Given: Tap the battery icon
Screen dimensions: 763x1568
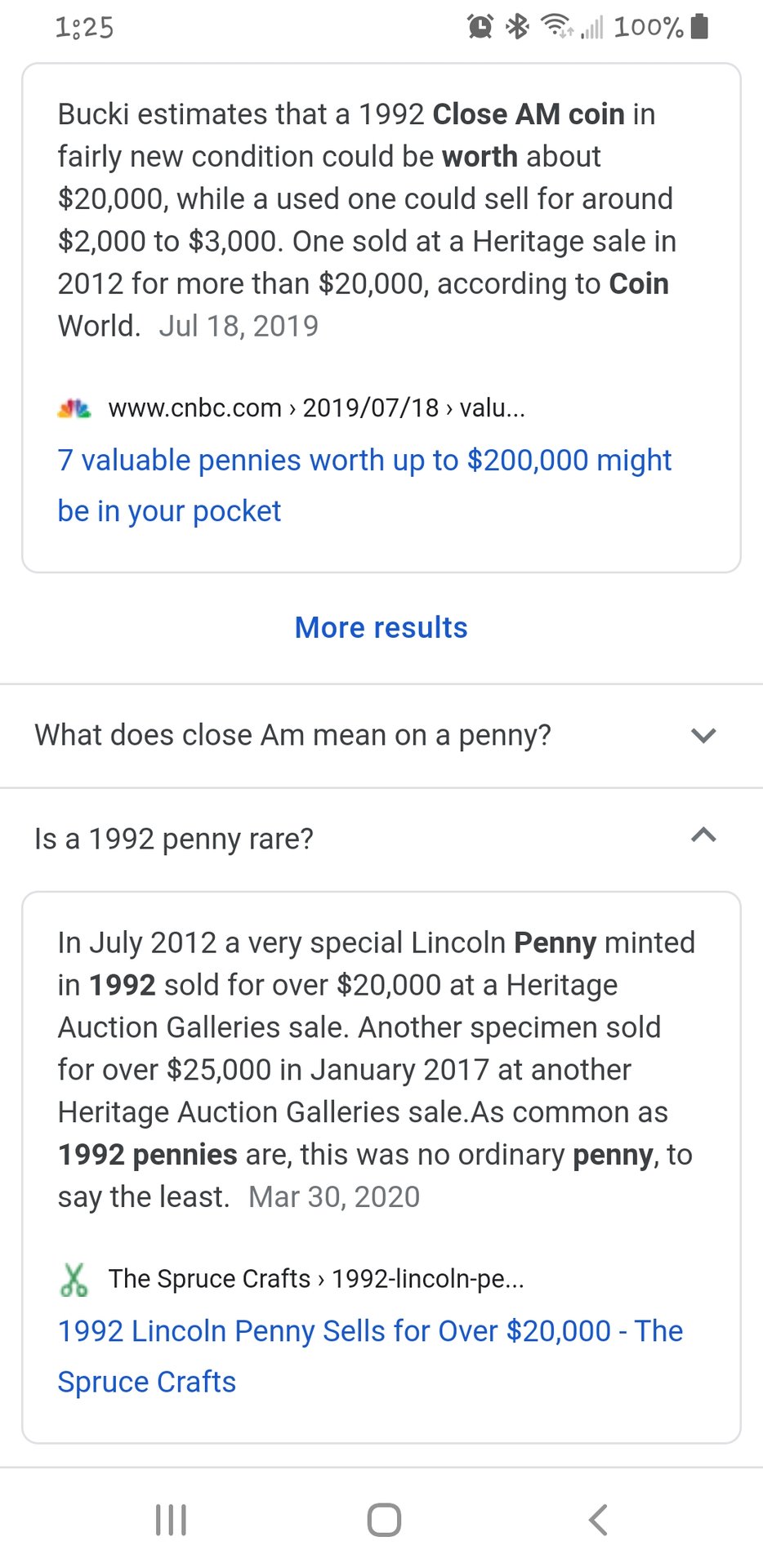Looking at the screenshot, I should click(x=698, y=27).
